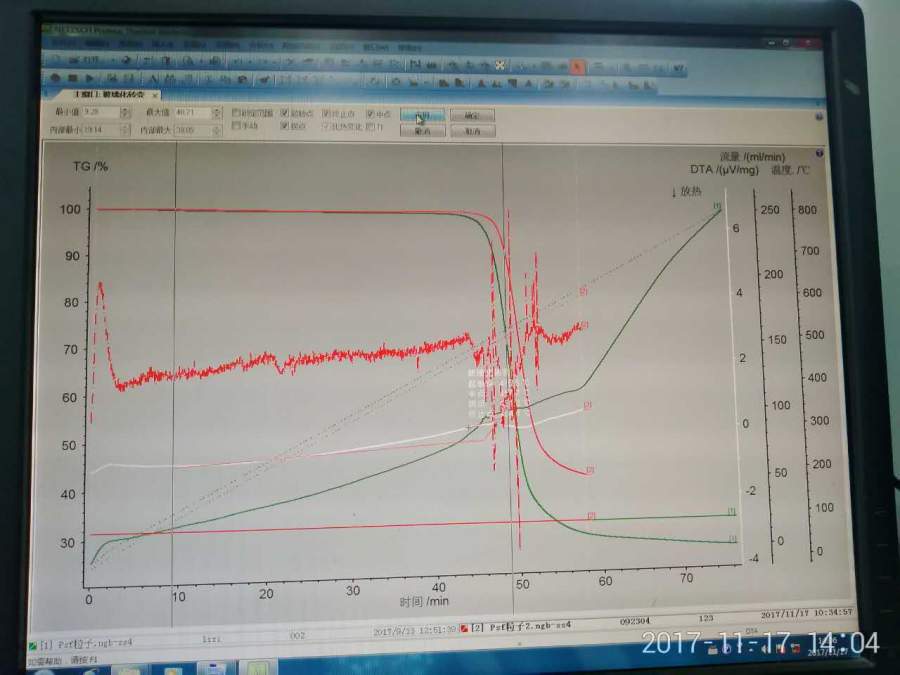Screen dimensions: 900x675
Task: Click the 最大值 spinner arrows
Action: pos(216,112)
